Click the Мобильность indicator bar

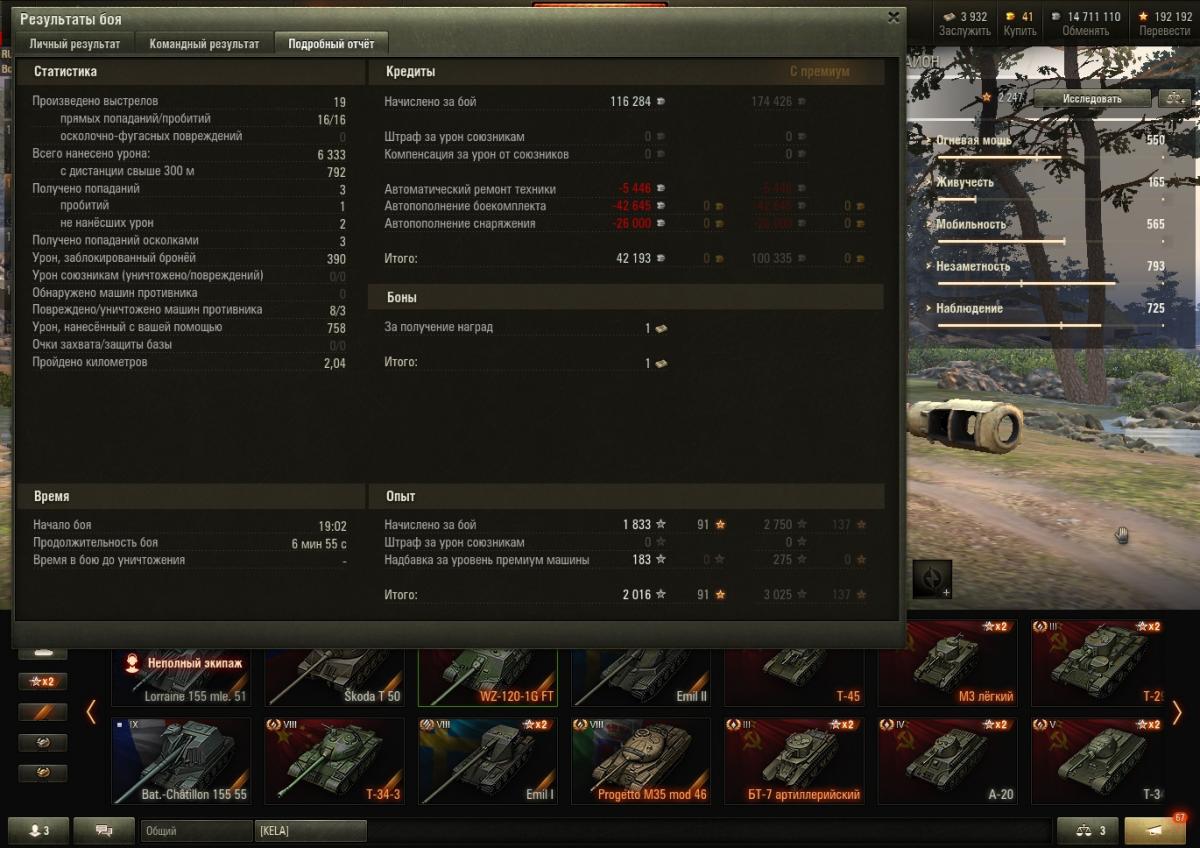(1051, 241)
